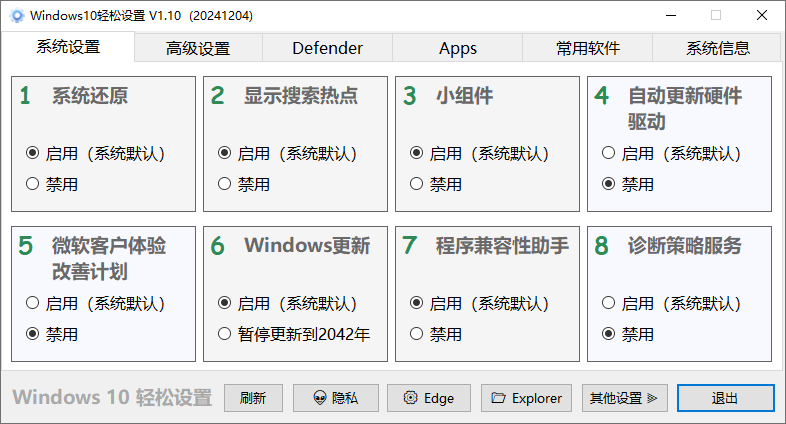
Task: Click the 退出 exit button
Action: coord(725,398)
